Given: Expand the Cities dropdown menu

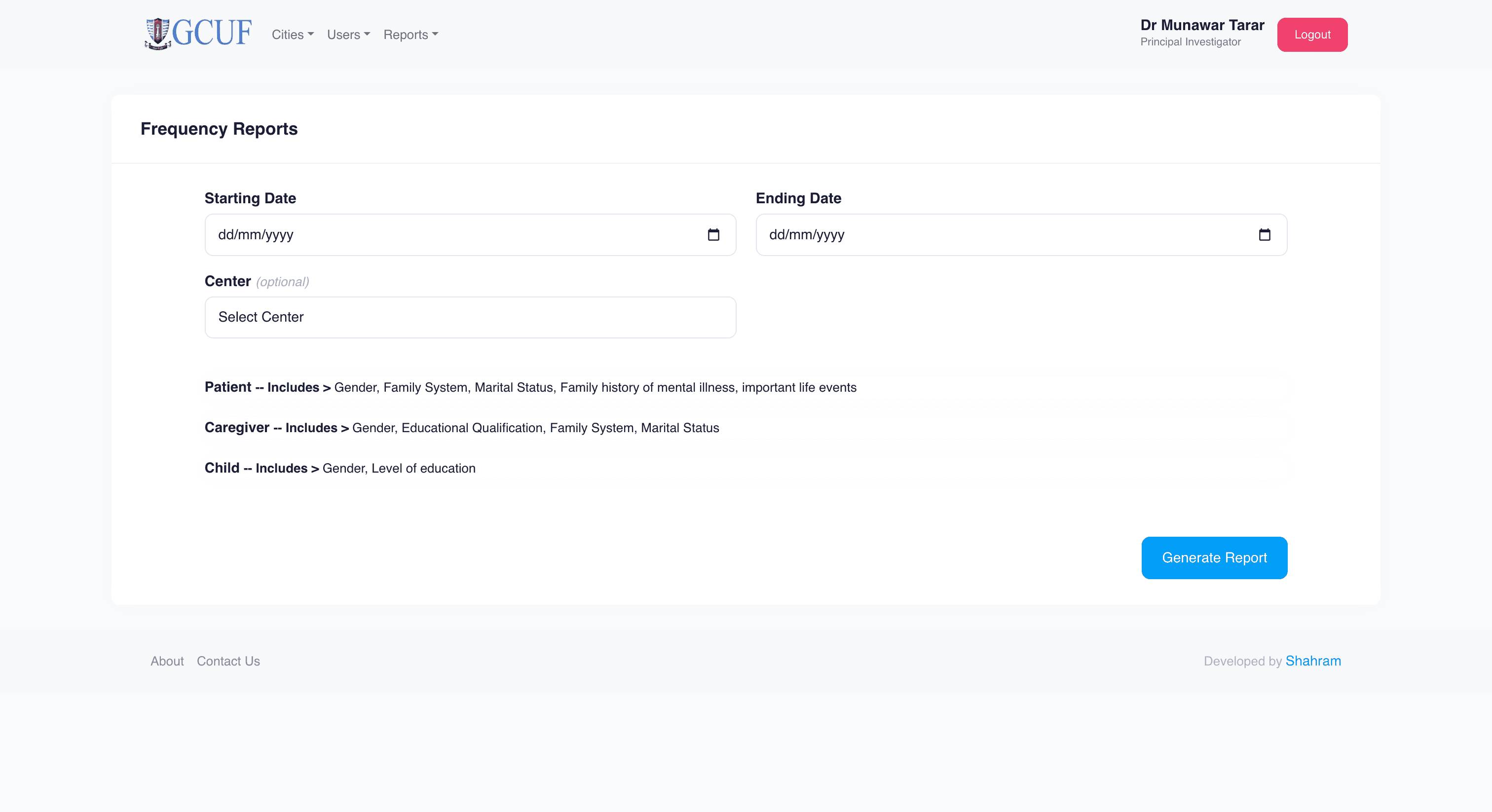Looking at the screenshot, I should (x=293, y=35).
